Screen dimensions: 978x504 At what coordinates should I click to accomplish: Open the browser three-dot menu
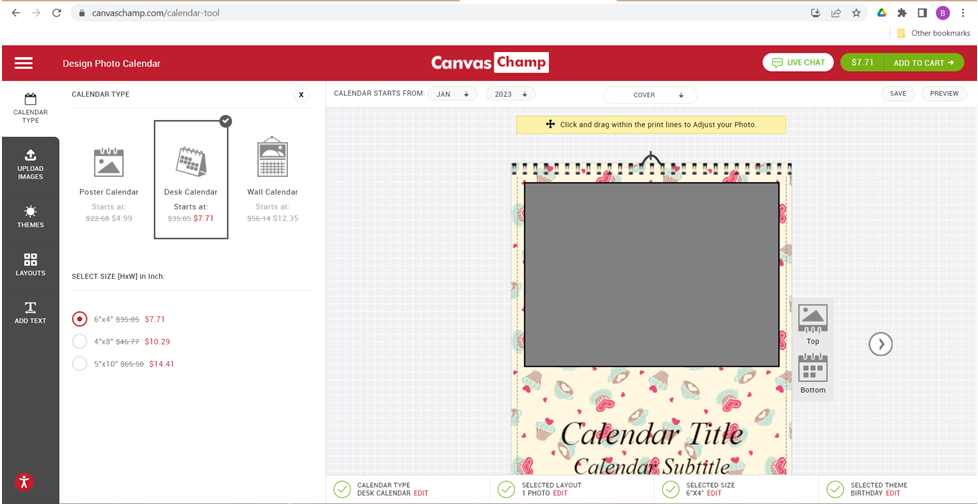point(962,12)
